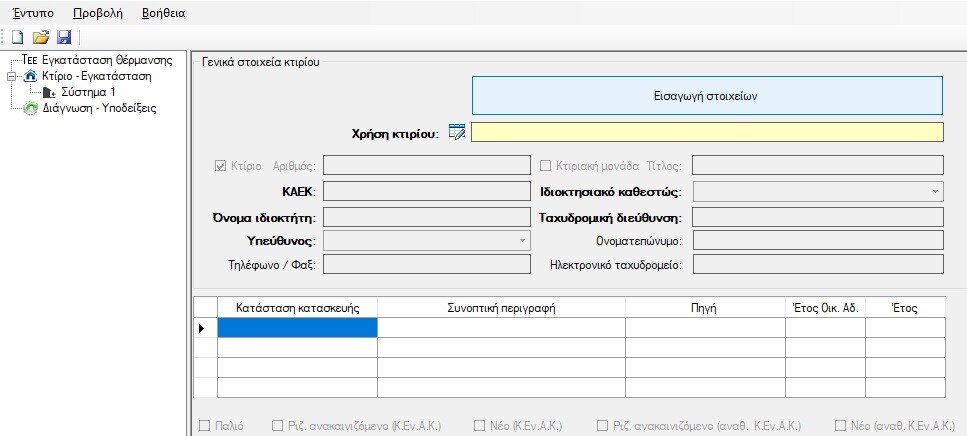The width and height of the screenshot is (967, 436).
Task: Click the yellow Χρήση κτιρίου field
Action: (x=706, y=132)
